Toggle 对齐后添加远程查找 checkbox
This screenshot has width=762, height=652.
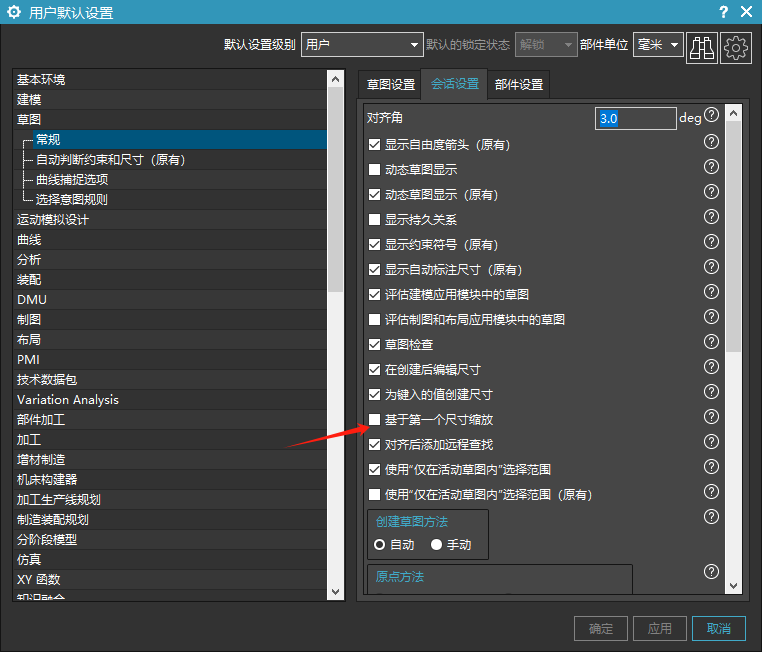click(x=374, y=445)
